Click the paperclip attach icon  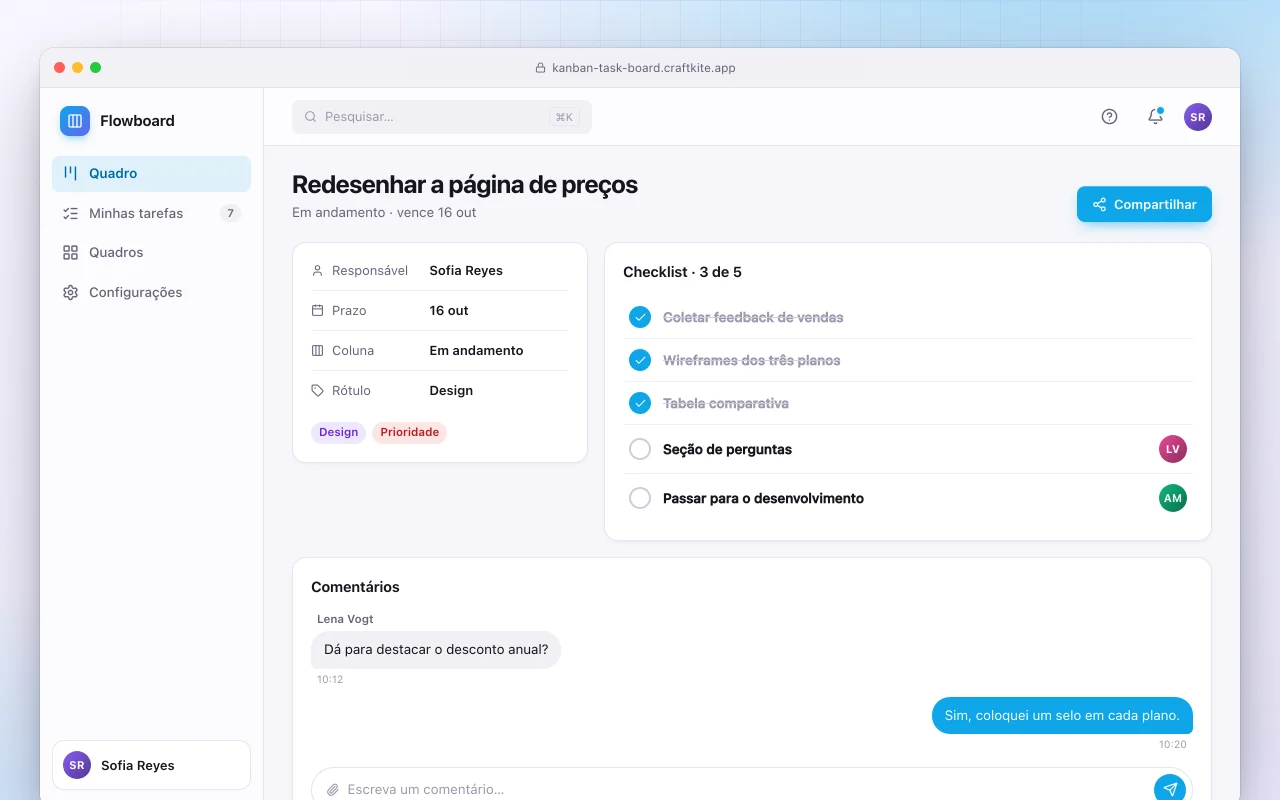coord(333,790)
